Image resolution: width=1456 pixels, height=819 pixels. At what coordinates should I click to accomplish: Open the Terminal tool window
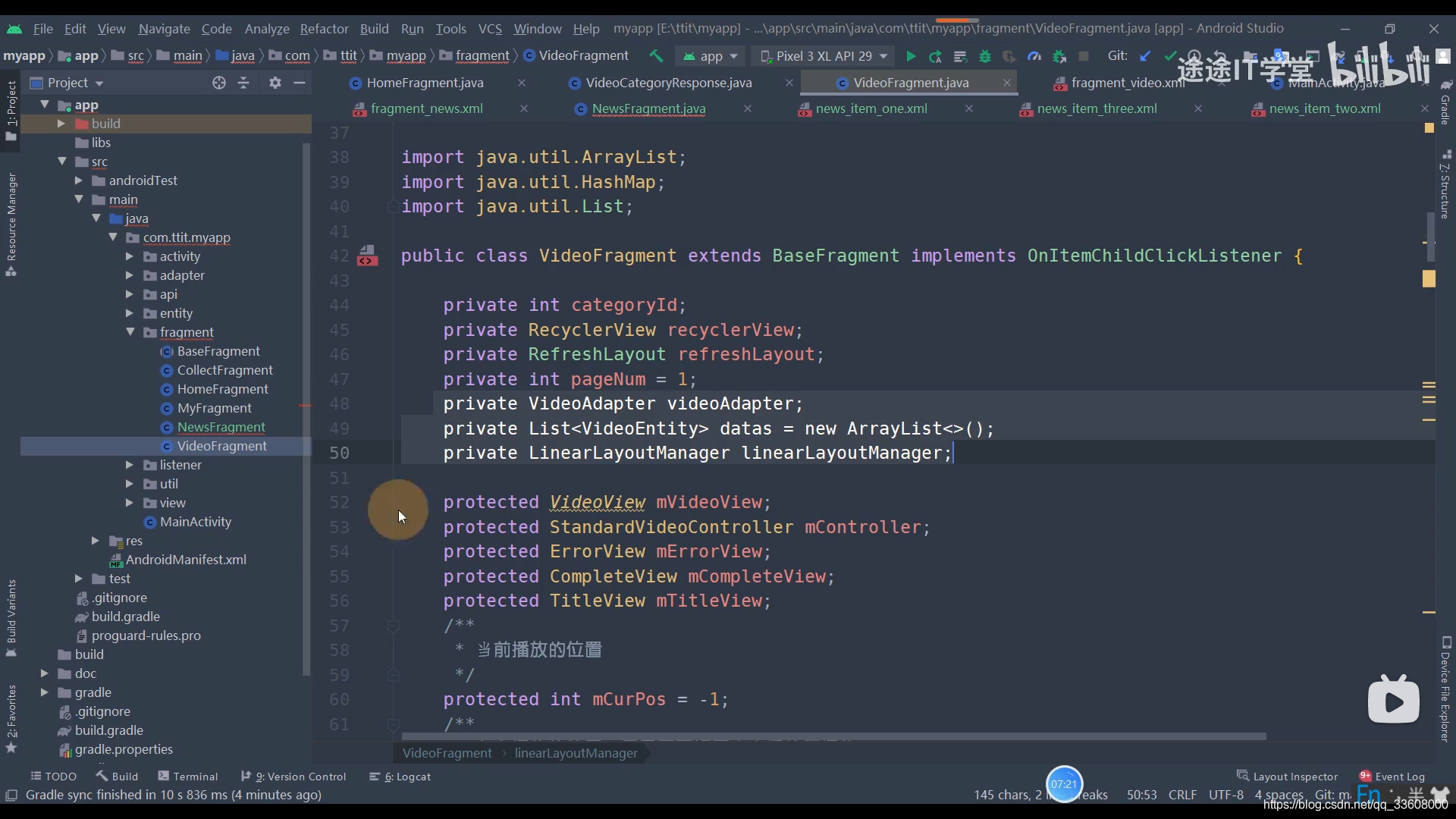[x=188, y=777]
